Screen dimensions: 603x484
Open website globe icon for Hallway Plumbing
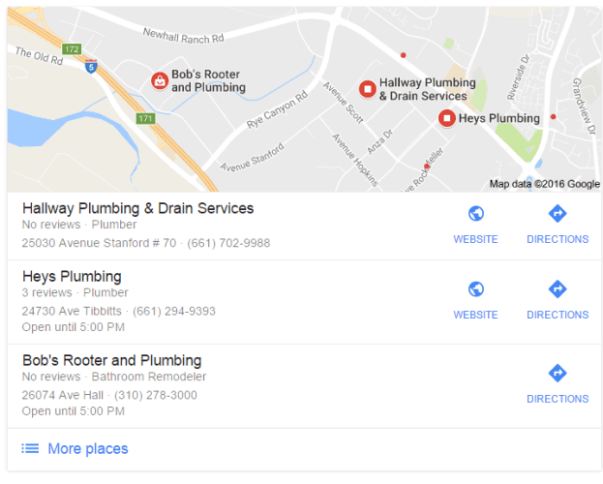[x=476, y=213]
